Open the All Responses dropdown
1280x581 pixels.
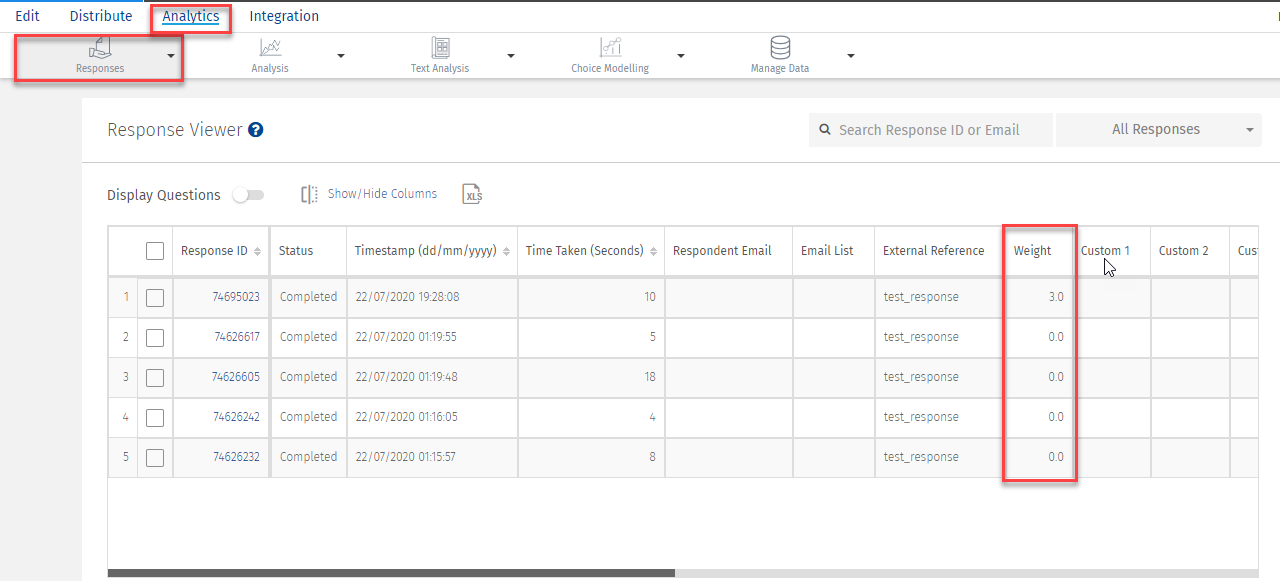[1158, 130]
